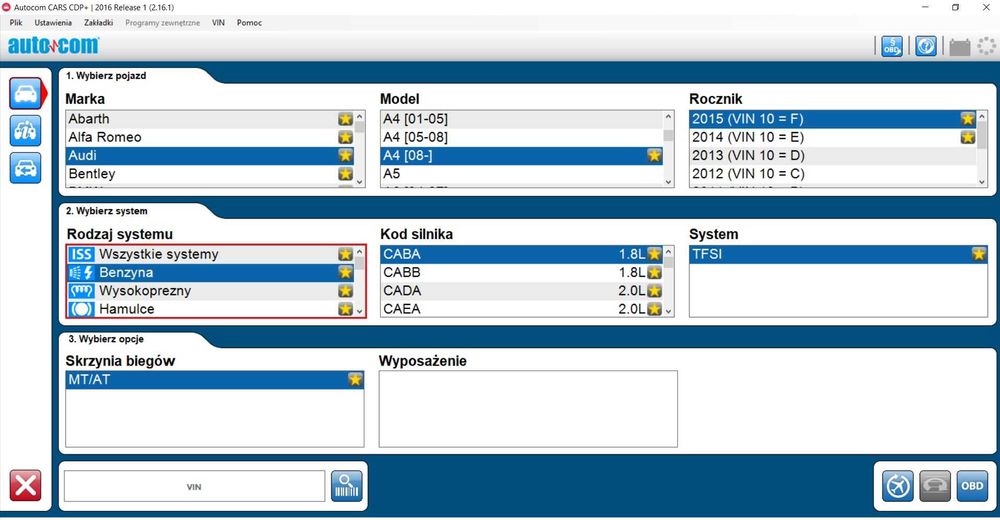Toggle favorite star for CABA engine code

(x=654, y=254)
